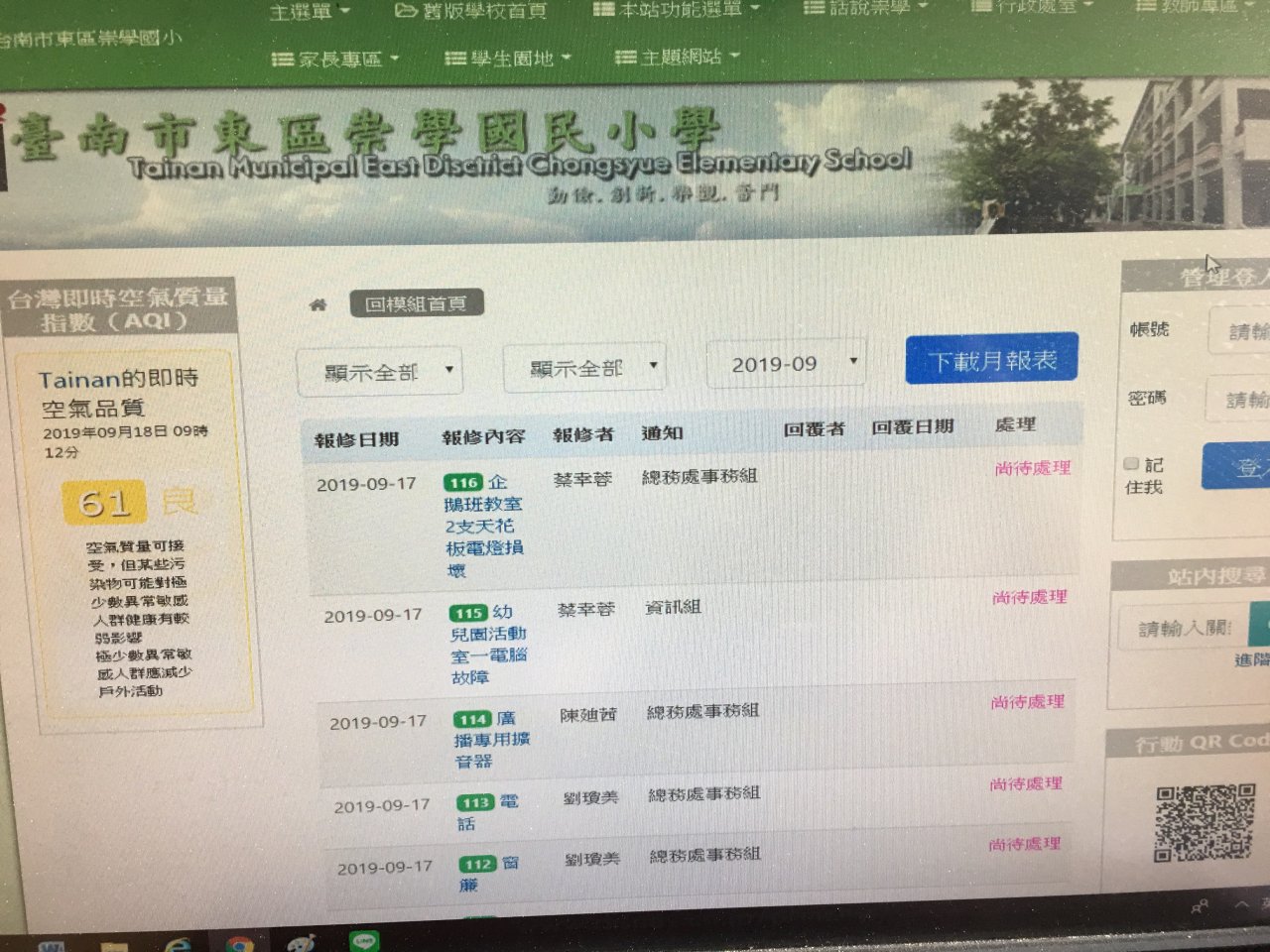
Task: Expand the 2019-09 month dropdown
Action: coord(786,365)
